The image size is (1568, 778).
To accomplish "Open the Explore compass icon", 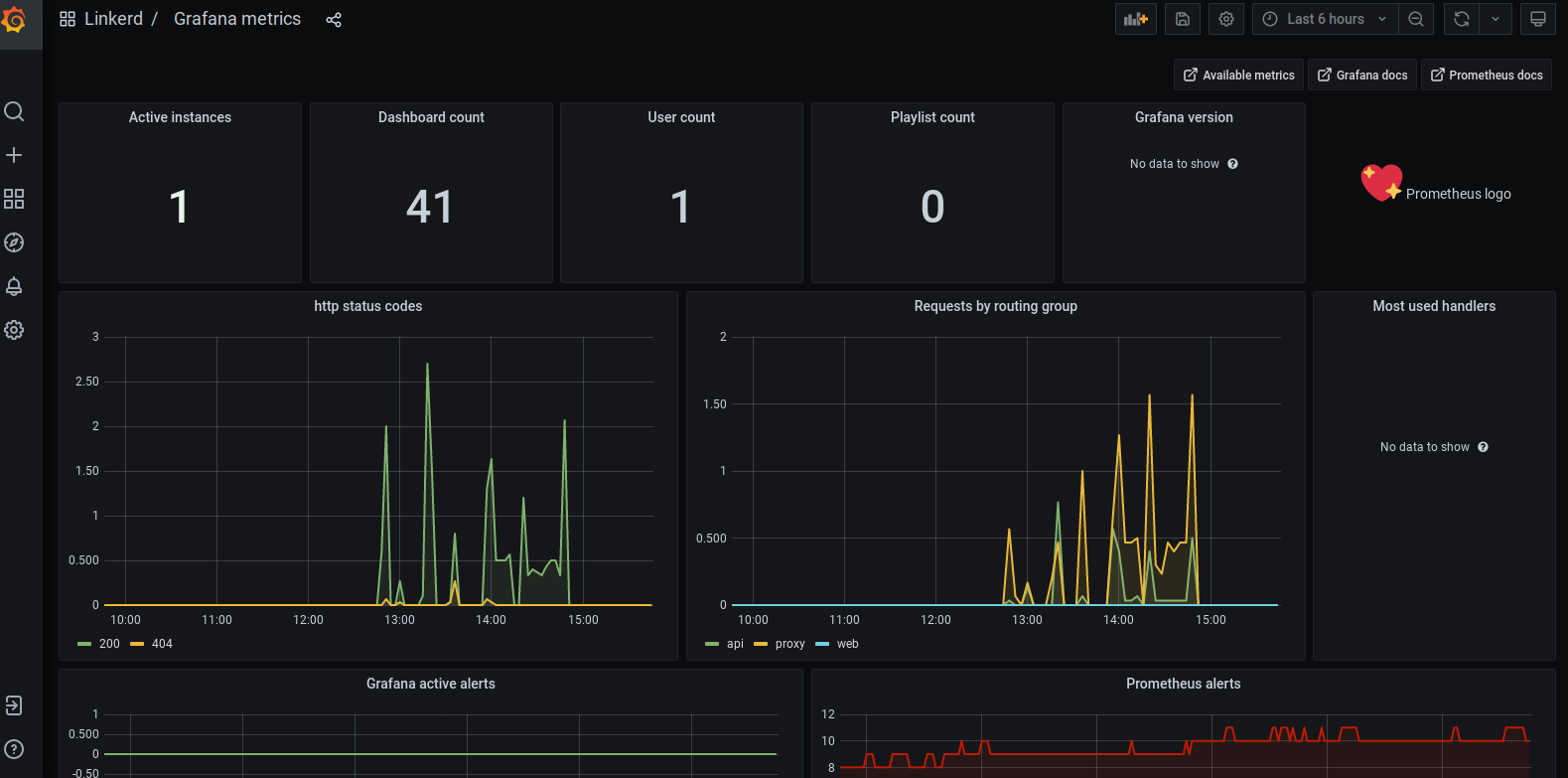I will coord(14,242).
